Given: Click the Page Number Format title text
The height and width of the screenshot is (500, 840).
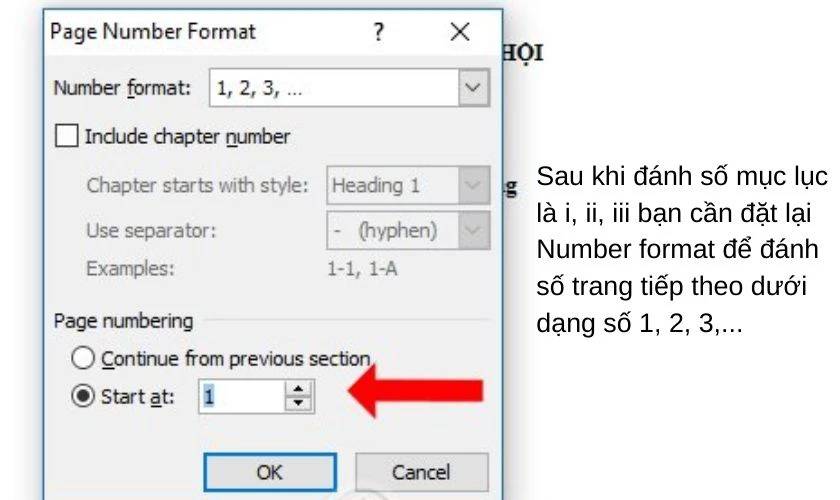Looking at the screenshot, I should pyautogui.click(x=153, y=32).
